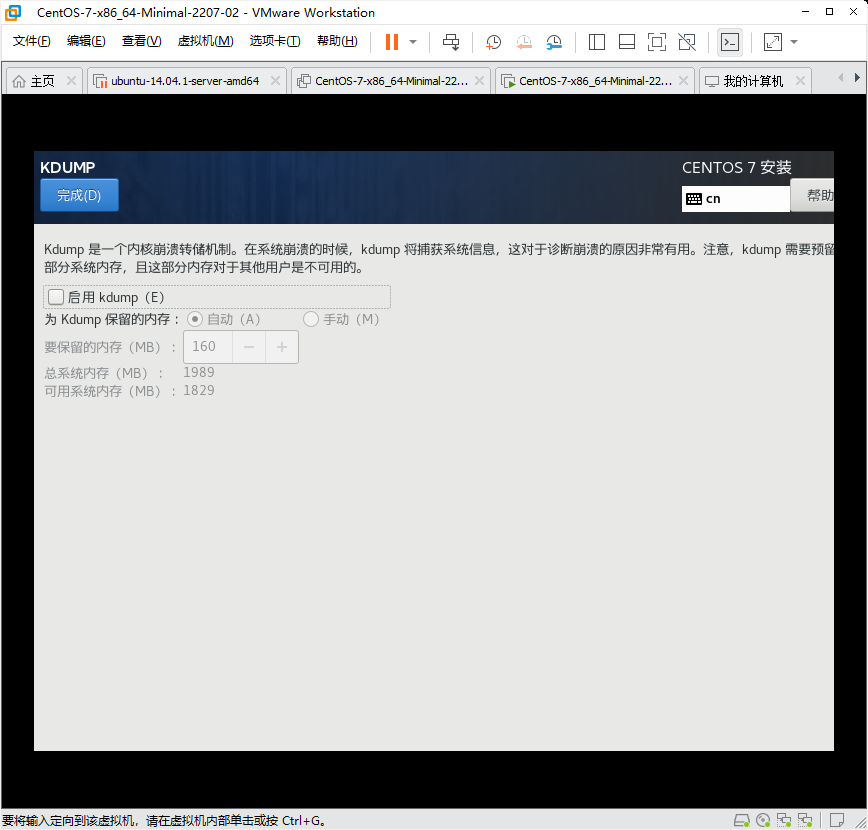Screen dimensions: 868x830
Task: Close the ubuntu-14.04.1-server-amd64 tab
Action: (275, 81)
